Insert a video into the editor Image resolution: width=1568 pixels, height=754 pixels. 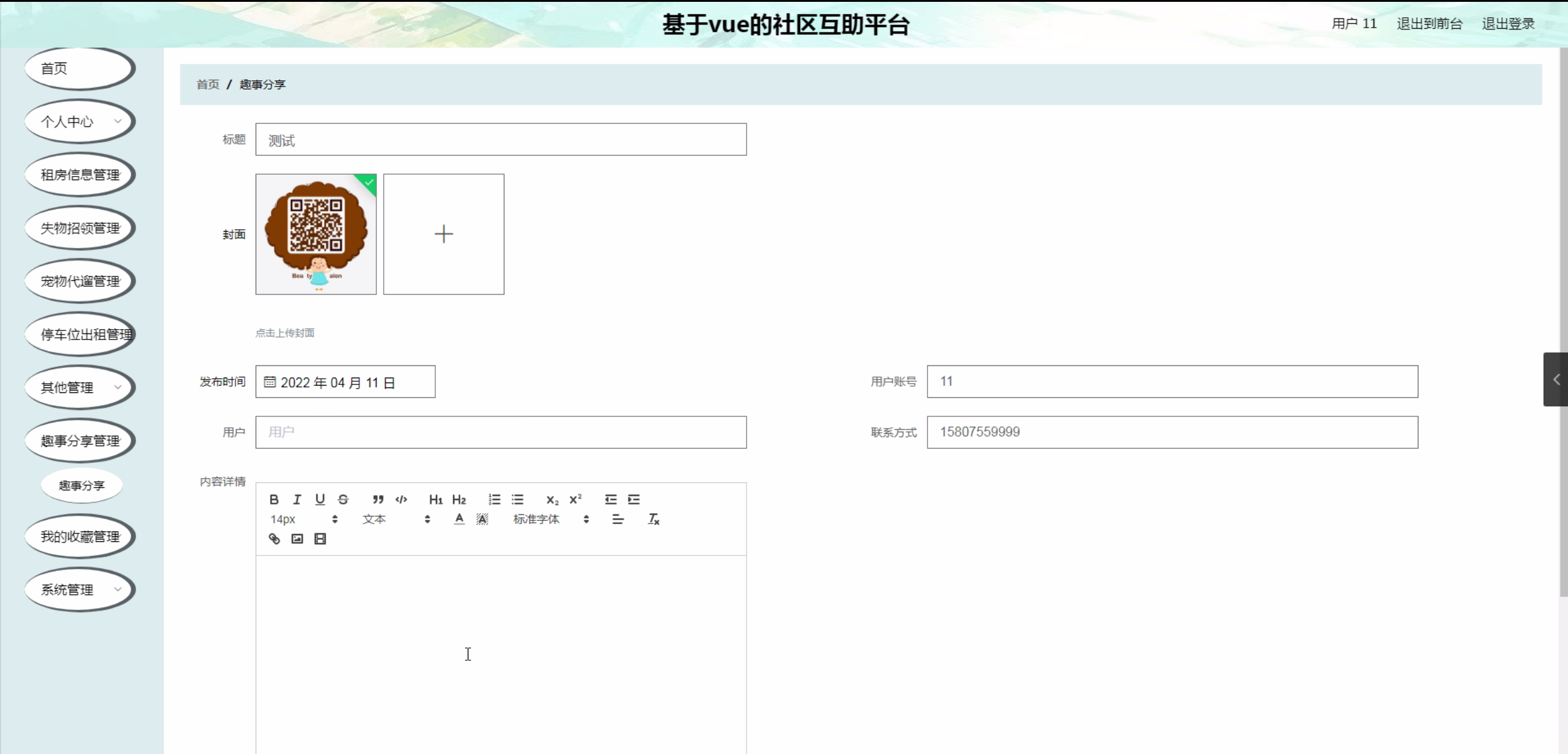320,539
